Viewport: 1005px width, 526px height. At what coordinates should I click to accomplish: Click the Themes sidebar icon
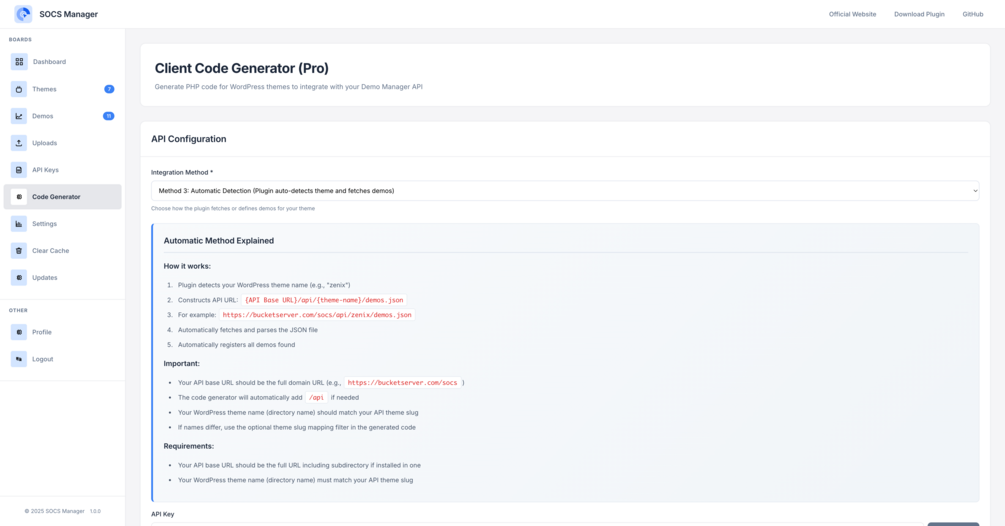click(x=19, y=89)
